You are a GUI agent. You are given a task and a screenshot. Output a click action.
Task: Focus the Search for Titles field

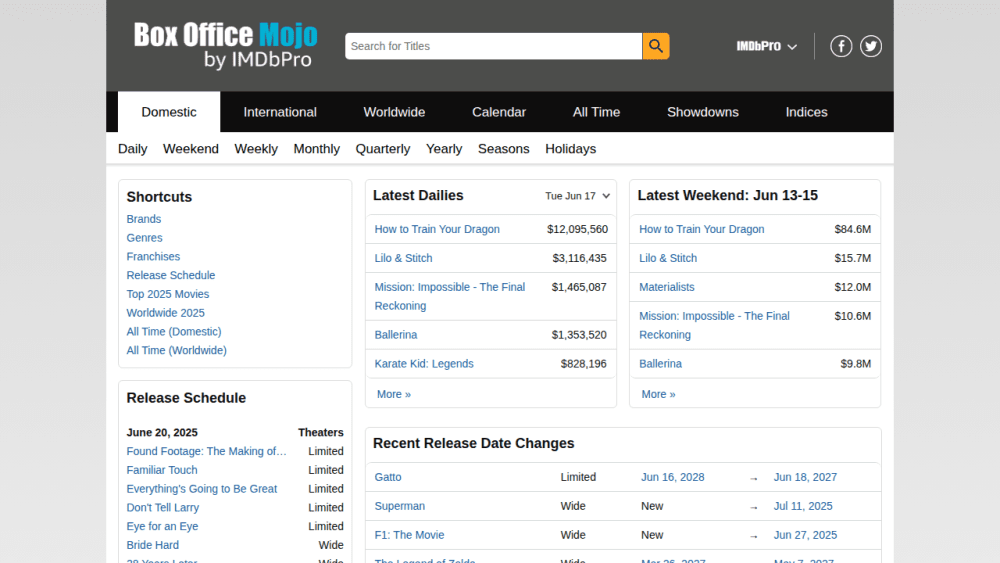tap(493, 46)
